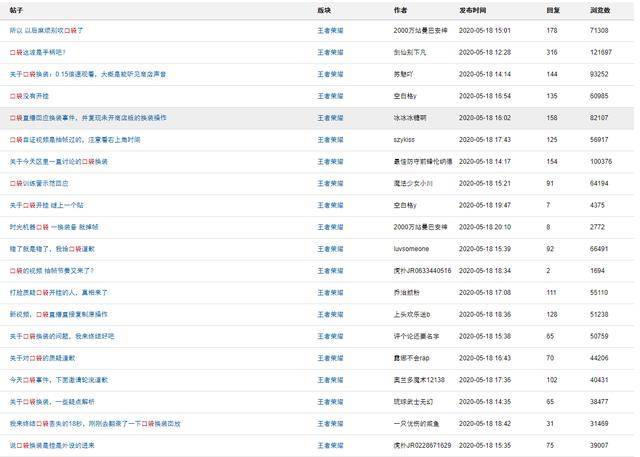Viewport: 640px width, 457px height.
Task: Open the post with 39007 views
Action: (x=52, y=445)
